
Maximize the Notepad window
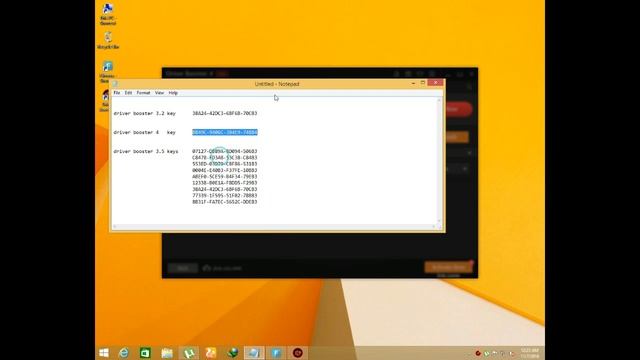tap(423, 83)
